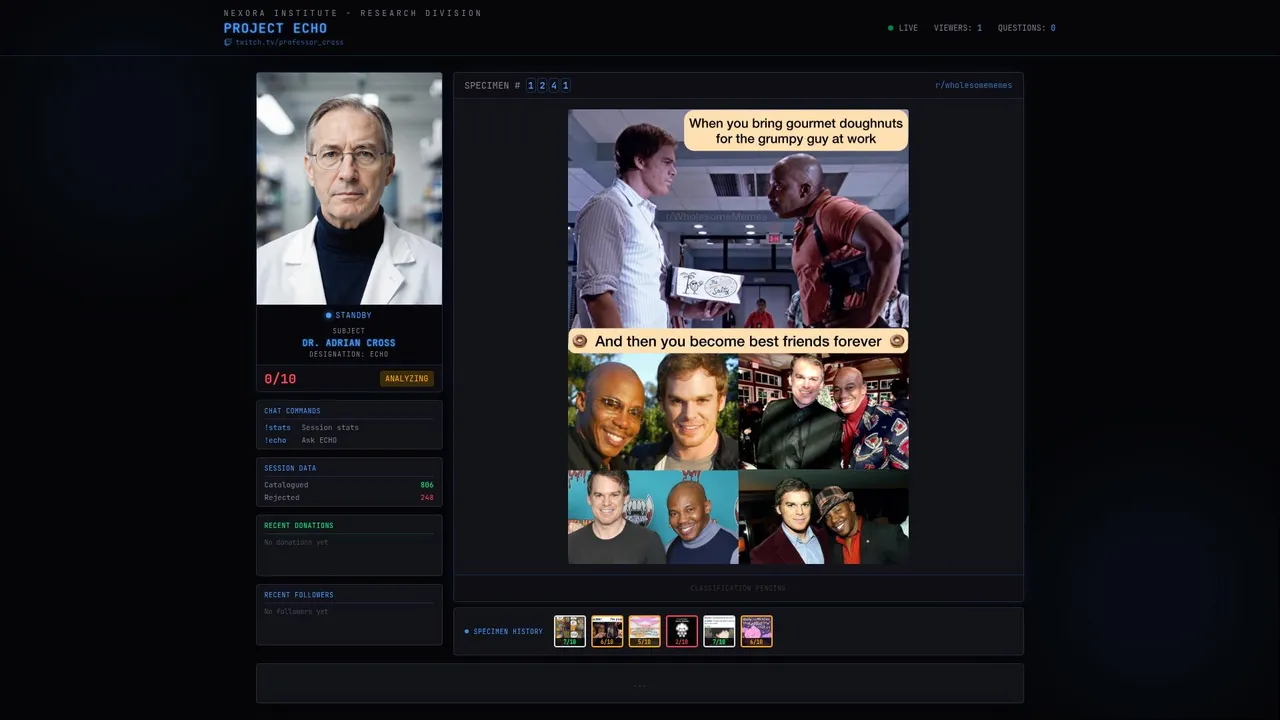Open the r/wholesomememes subreddit link
This screenshot has height=720, width=1280.
pyautogui.click(x=973, y=86)
